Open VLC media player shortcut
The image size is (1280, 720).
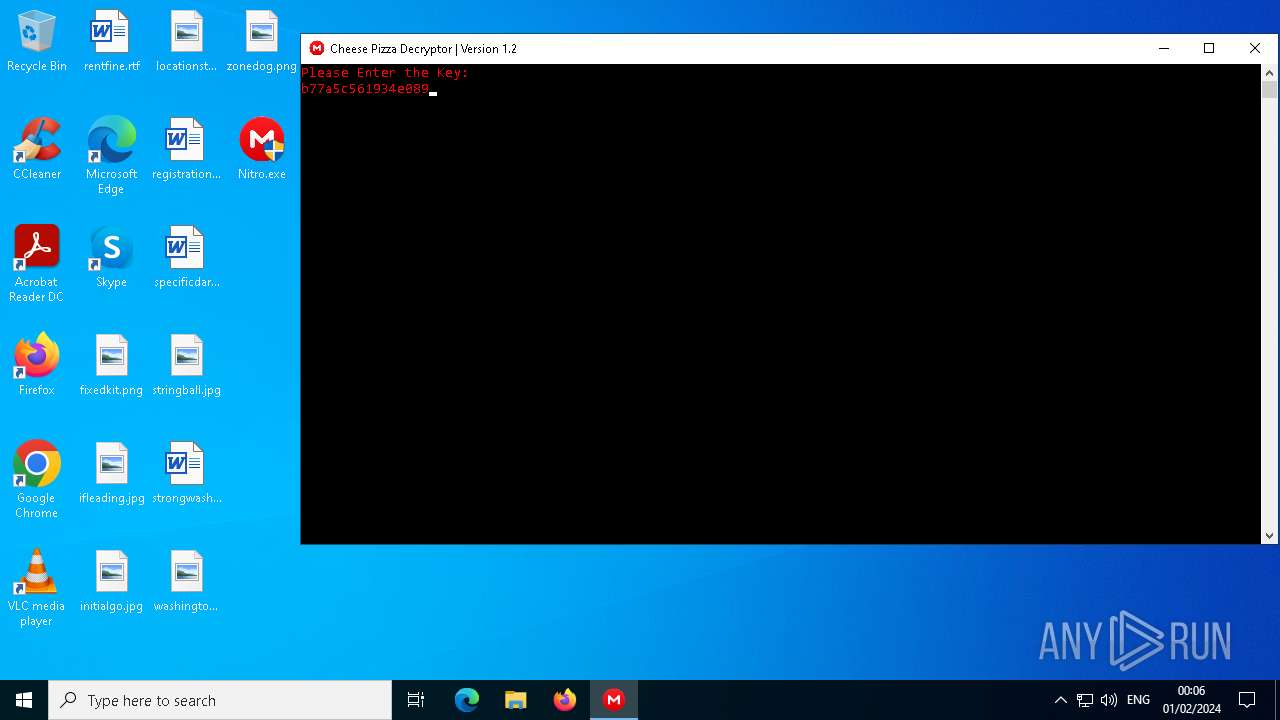37,589
